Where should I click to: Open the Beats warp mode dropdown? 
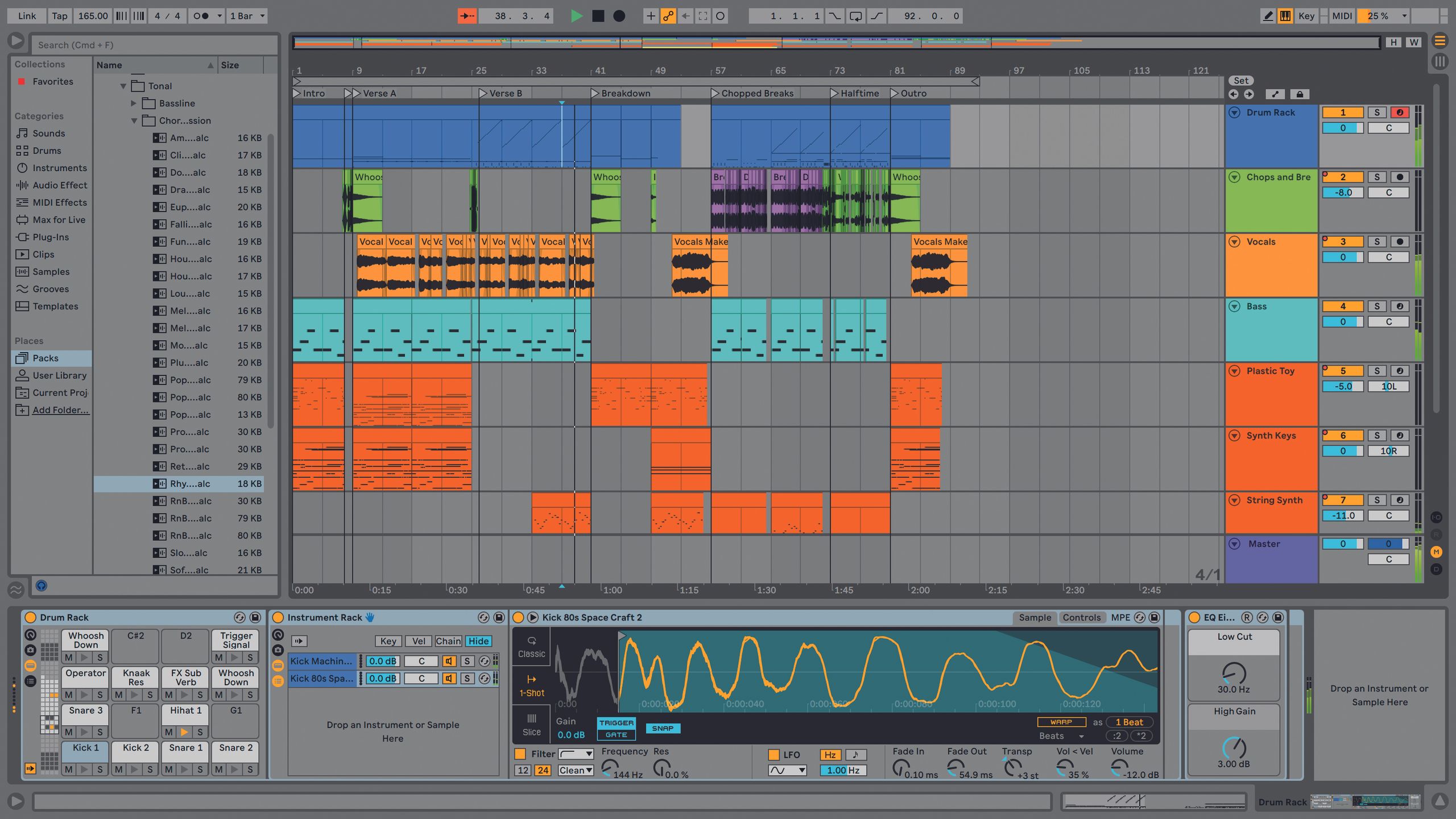1059,735
